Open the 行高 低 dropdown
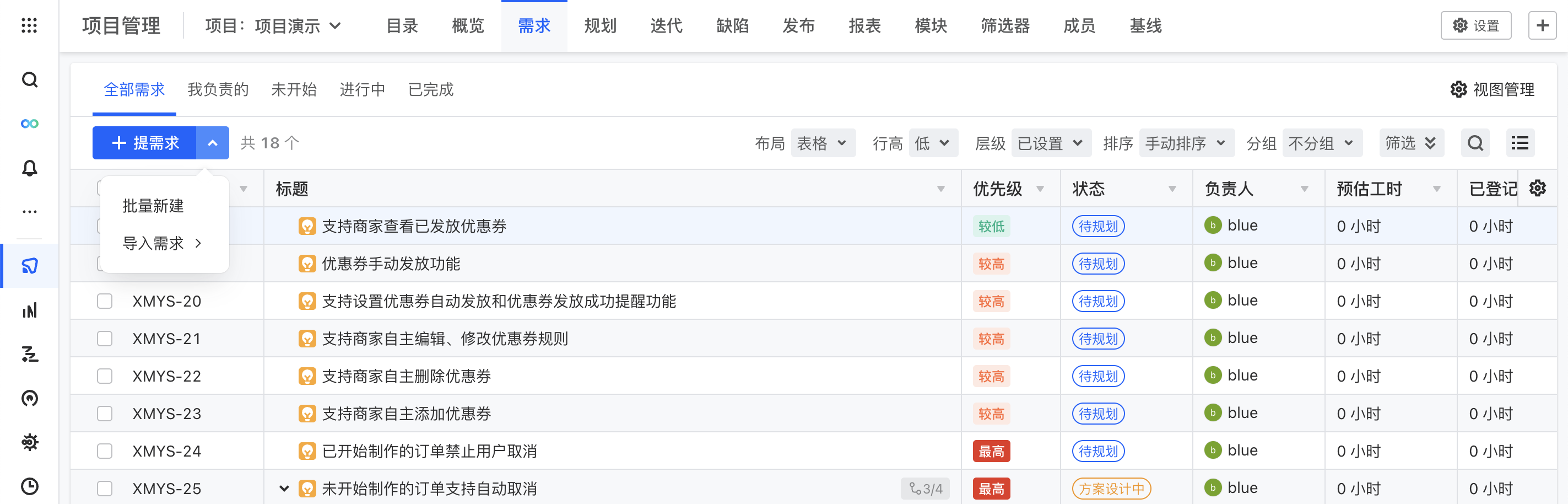The image size is (1568, 504). (933, 143)
